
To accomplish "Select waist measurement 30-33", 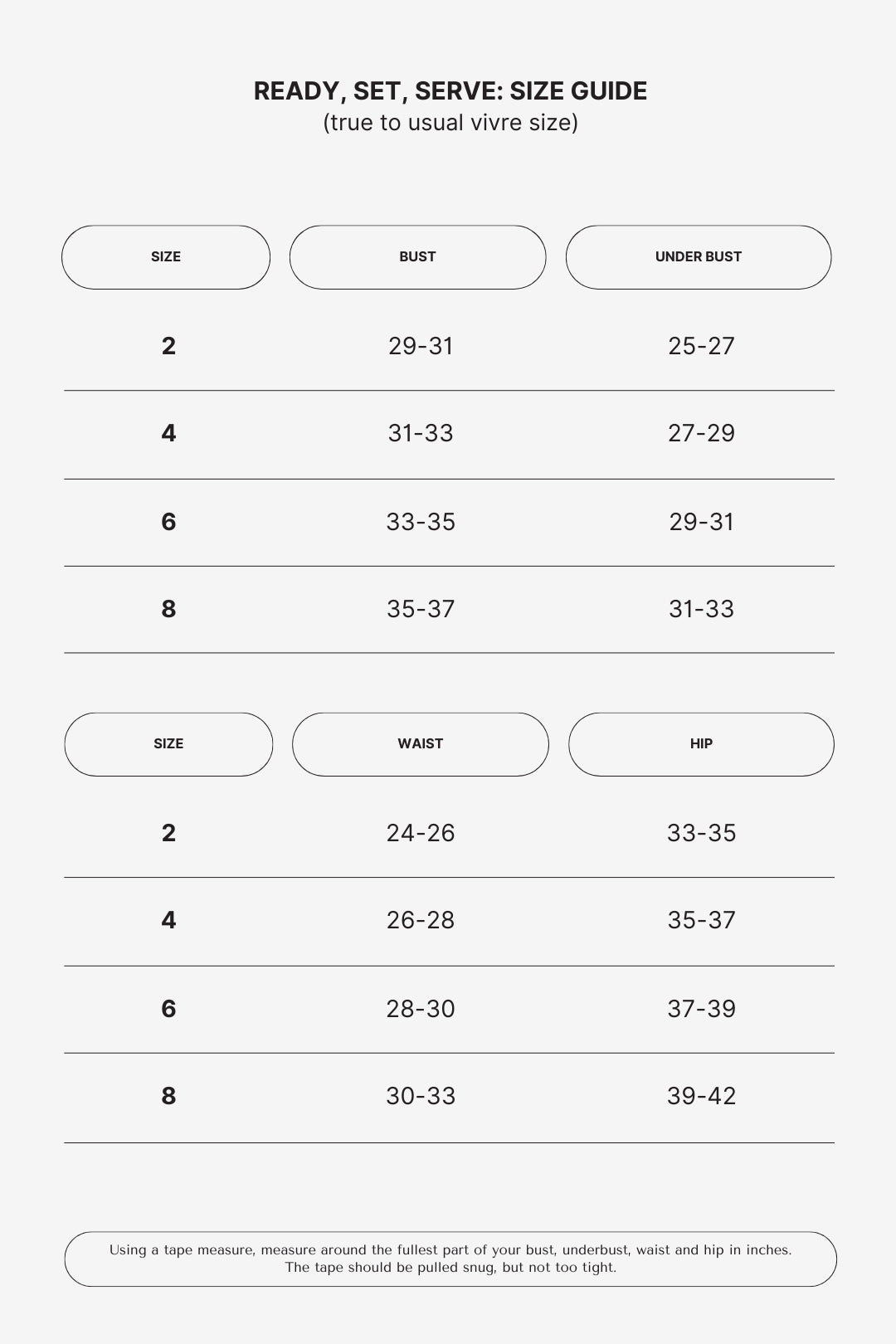I will coord(421,1096).
